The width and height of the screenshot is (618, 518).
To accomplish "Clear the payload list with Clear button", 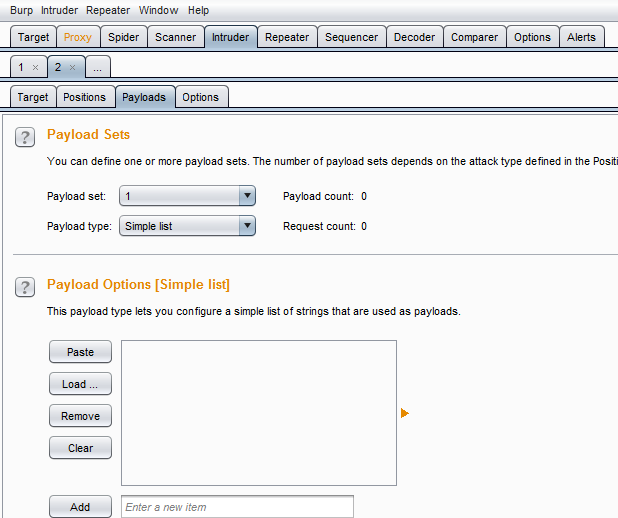I will click(x=80, y=448).
